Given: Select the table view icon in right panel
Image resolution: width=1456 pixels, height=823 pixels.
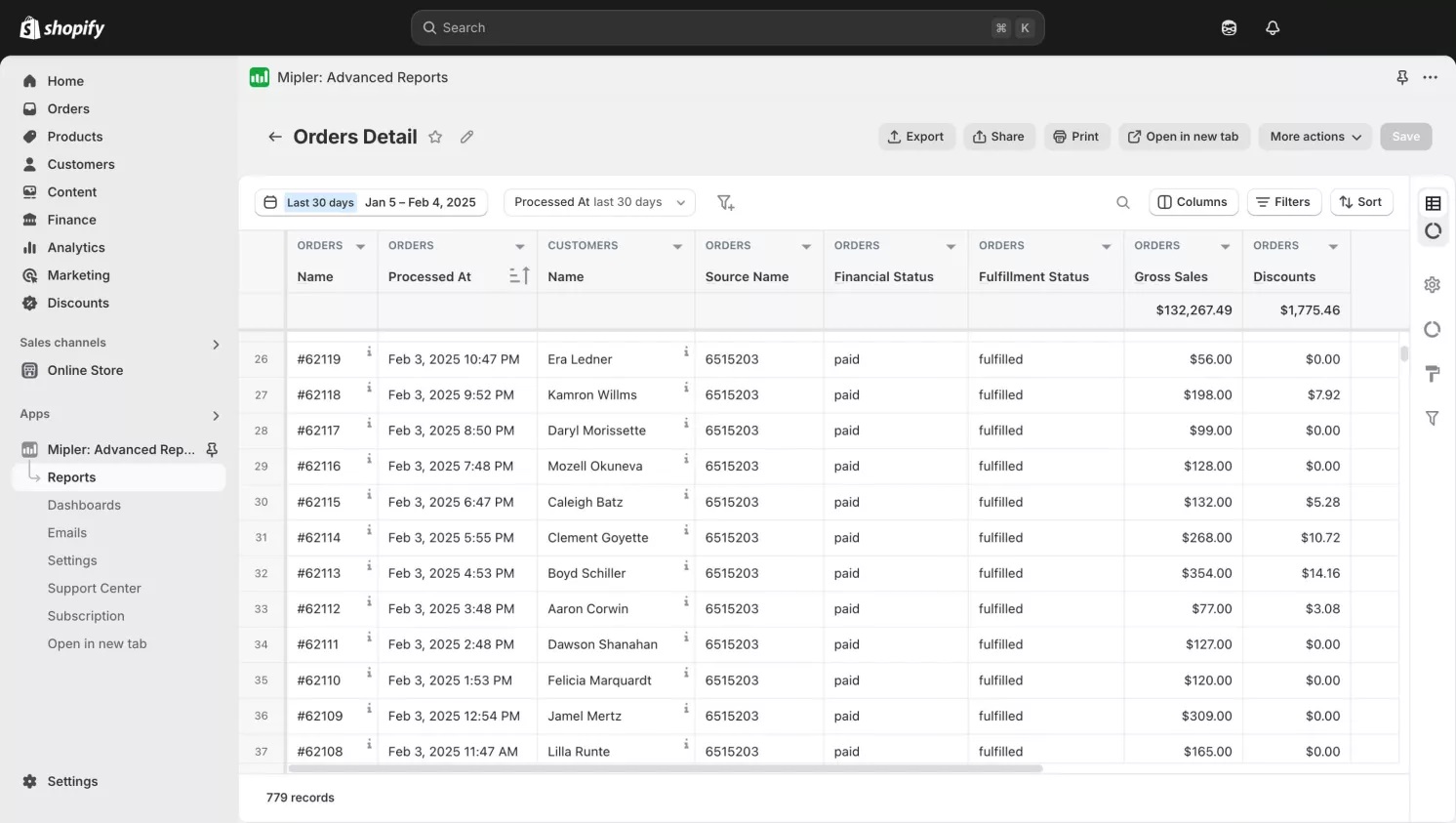Looking at the screenshot, I should pos(1433,203).
